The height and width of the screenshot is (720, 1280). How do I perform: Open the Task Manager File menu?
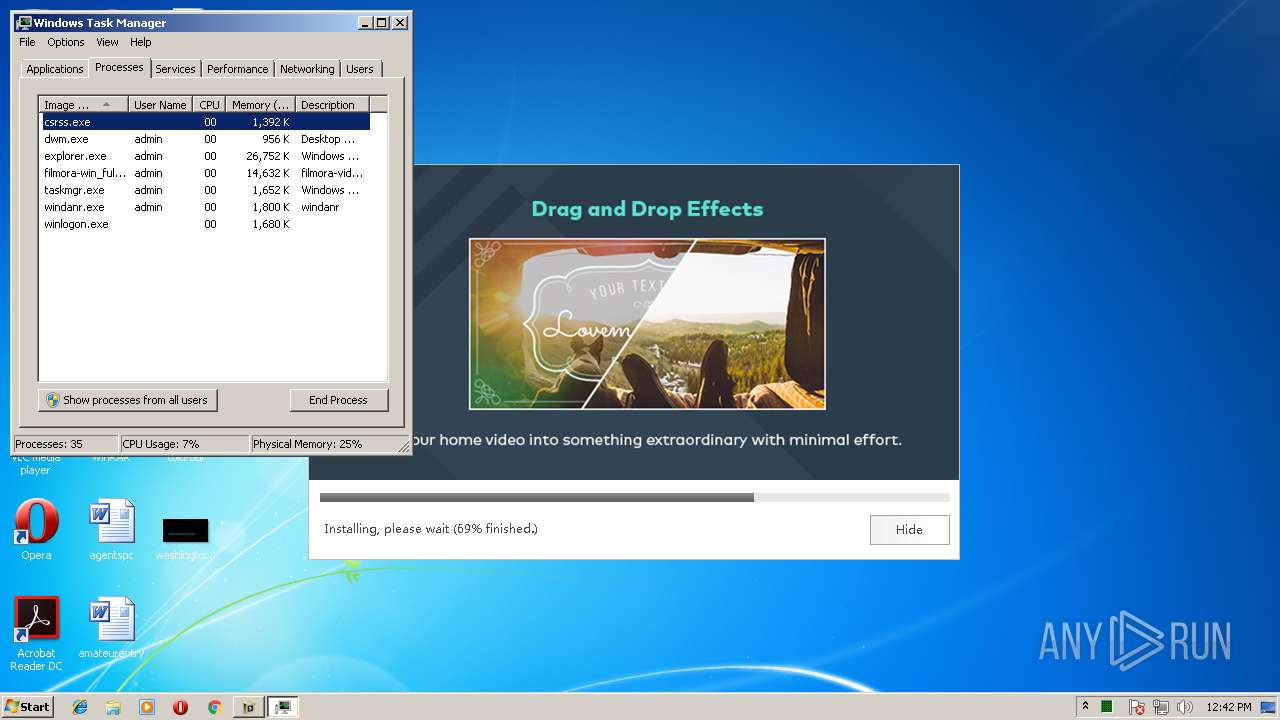pyautogui.click(x=27, y=42)
